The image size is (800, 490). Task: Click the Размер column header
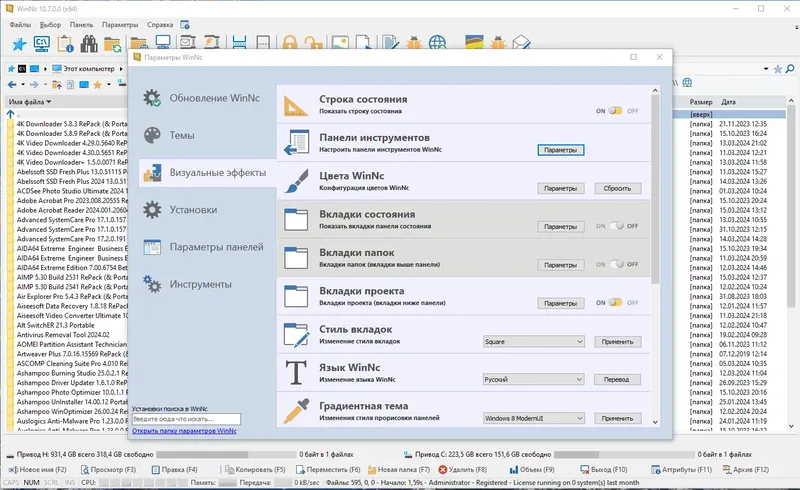[701, 102]
